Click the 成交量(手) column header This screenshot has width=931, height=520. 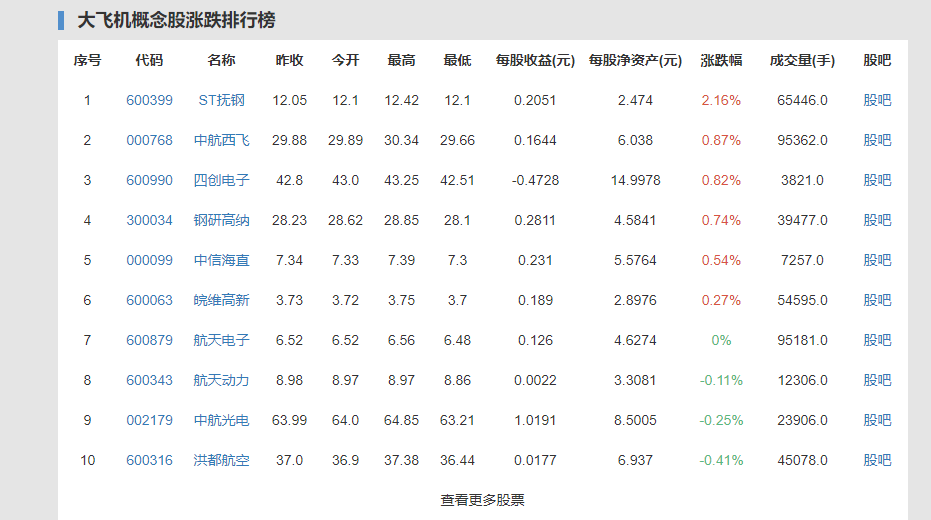click(802, 61)
